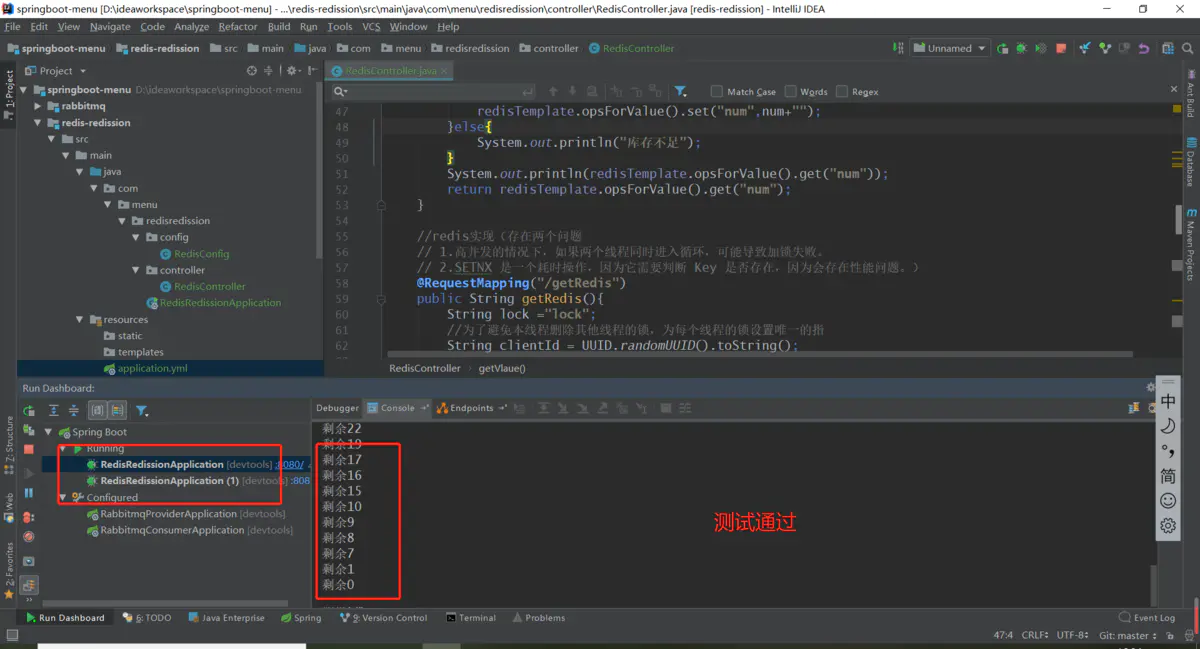Collapse the Spring Boot node in Run Dashboard
Screen dimensions: 1200x649
pos(48,432)
